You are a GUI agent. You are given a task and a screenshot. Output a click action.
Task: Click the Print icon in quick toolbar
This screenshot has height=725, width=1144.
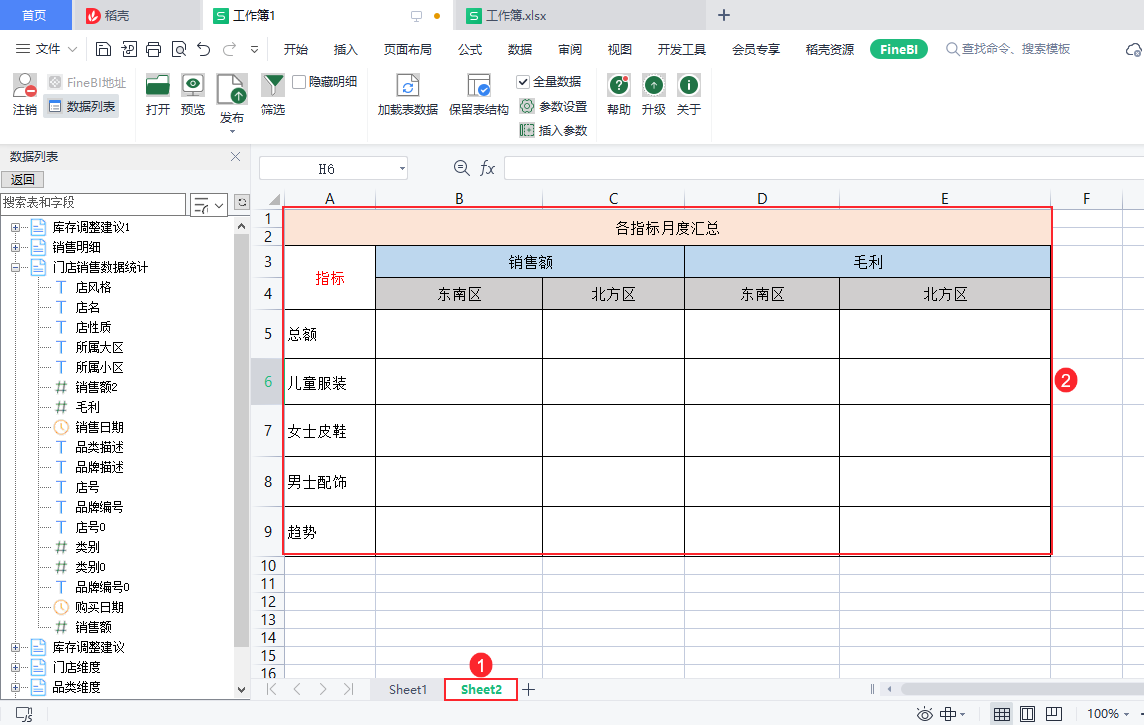[153, 50]
